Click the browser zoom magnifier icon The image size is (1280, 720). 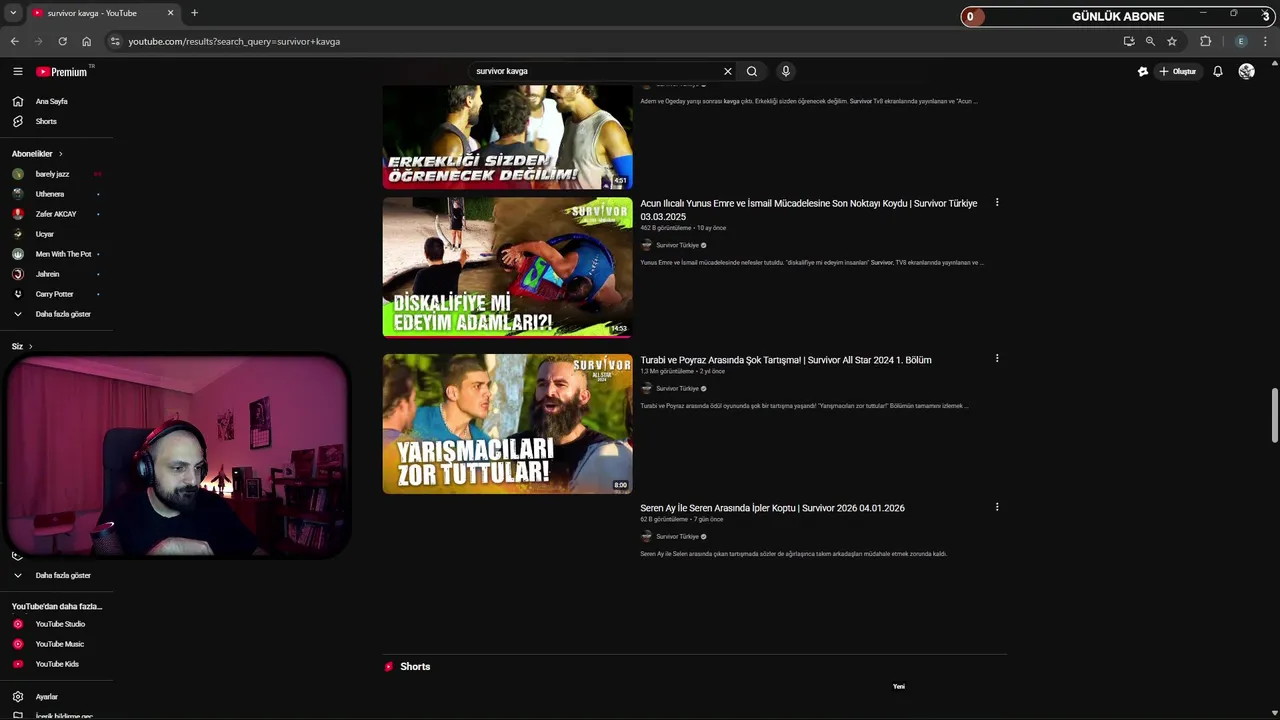1150,41
